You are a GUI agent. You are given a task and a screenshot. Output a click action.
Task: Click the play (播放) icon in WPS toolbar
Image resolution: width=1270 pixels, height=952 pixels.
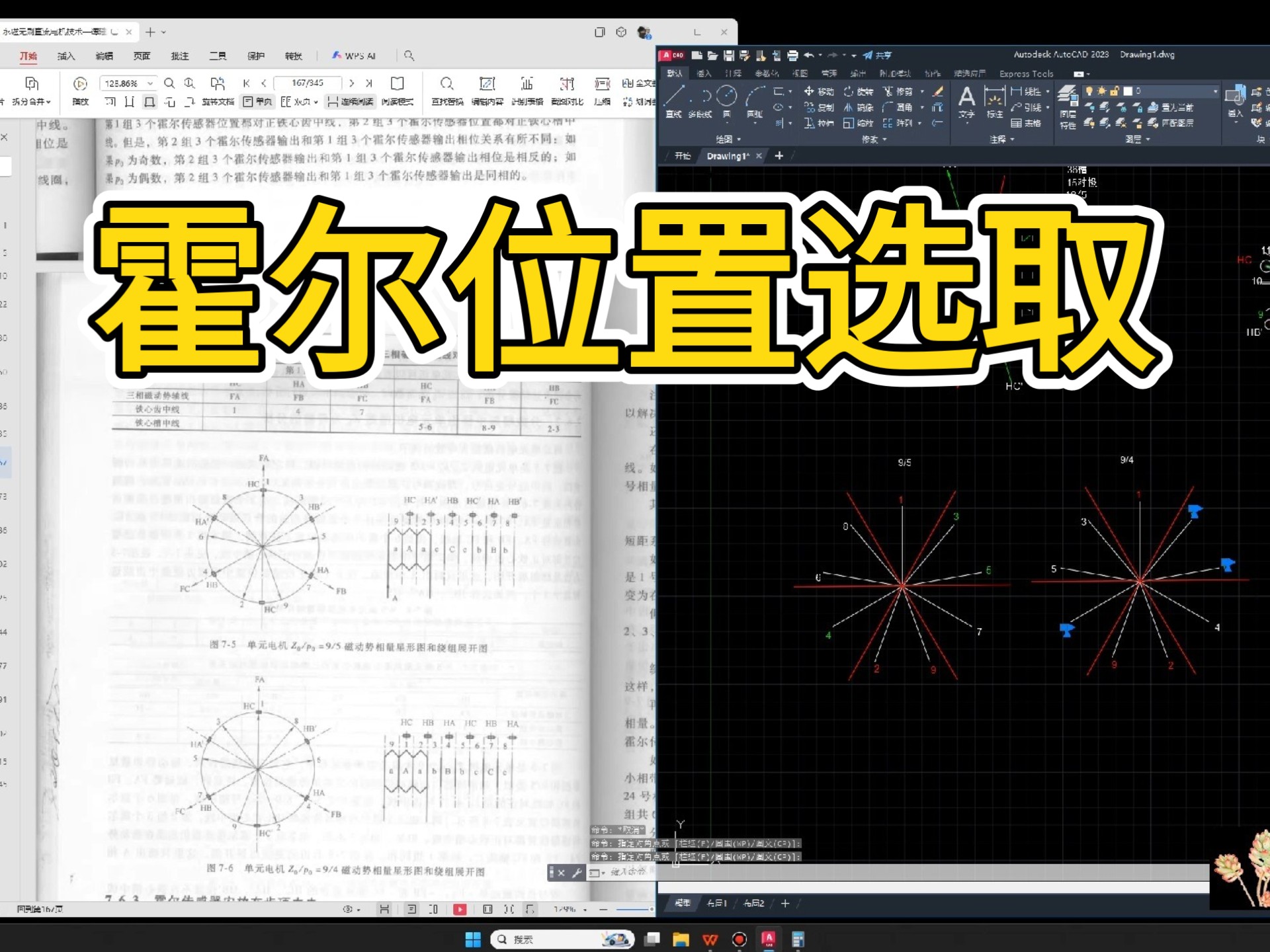(80, 84)
